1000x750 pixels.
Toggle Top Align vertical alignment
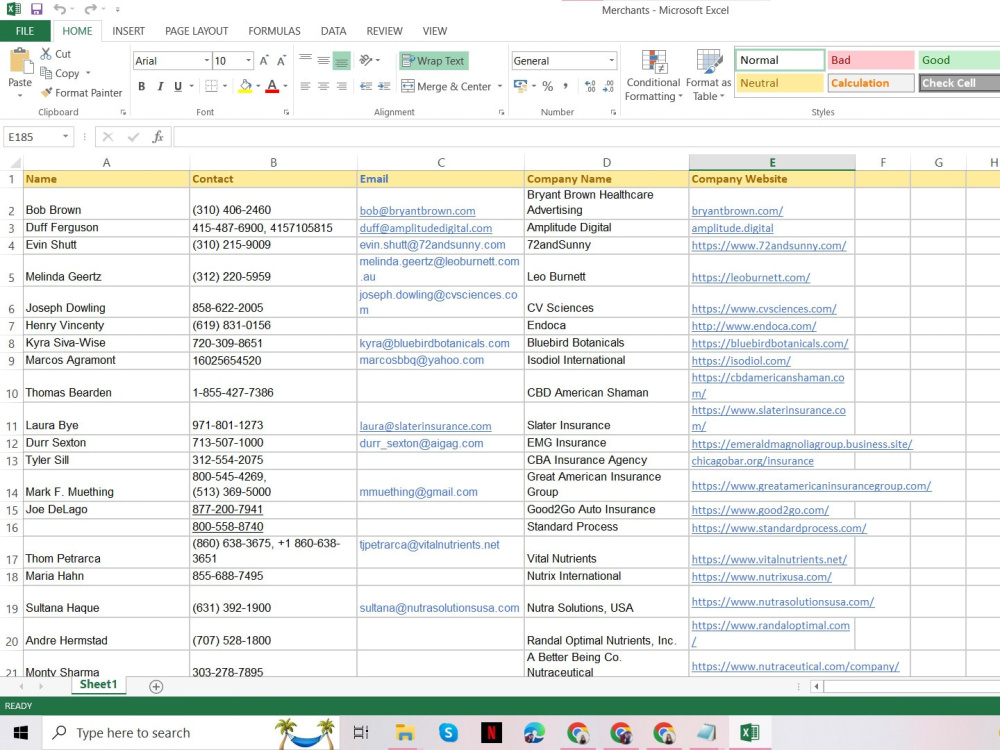pos(305,60)
